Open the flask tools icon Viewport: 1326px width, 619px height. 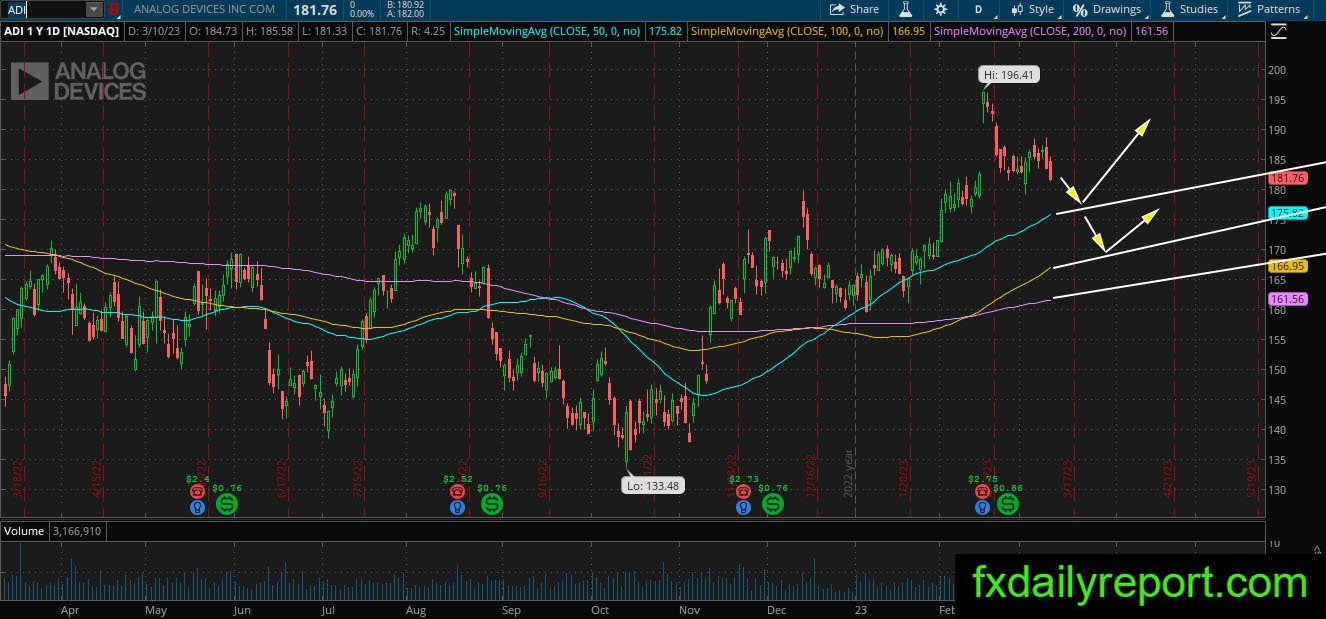click(906, 9)
